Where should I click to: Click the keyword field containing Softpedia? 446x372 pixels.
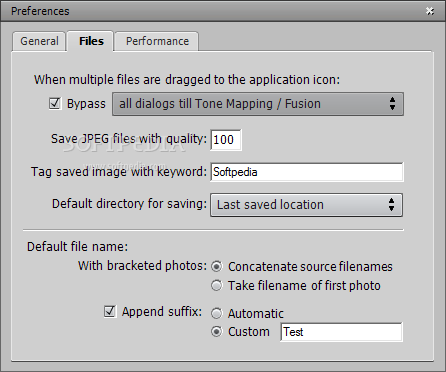(x=307, y=172)
